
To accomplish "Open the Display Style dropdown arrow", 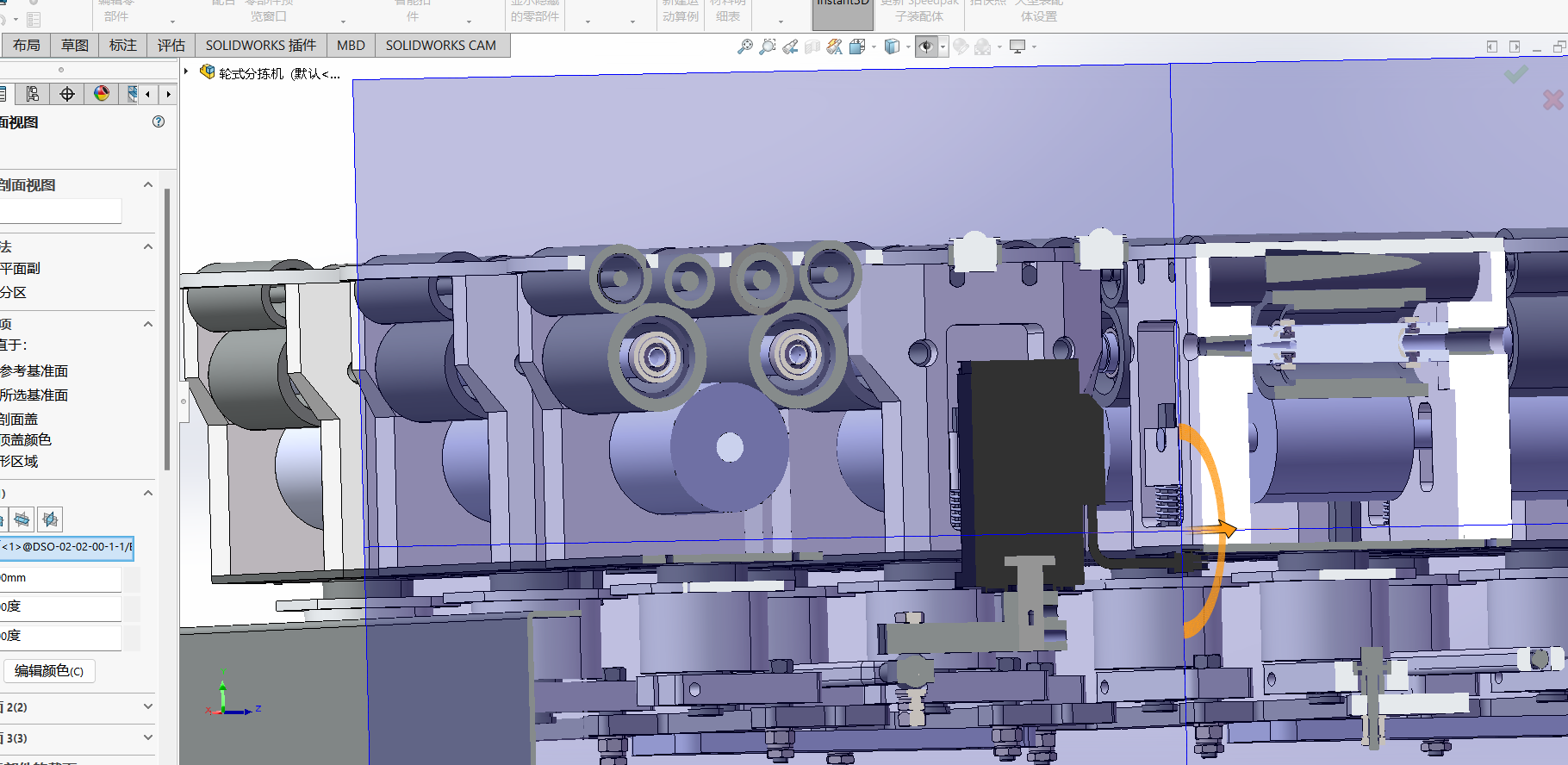I will pos(908,47).
